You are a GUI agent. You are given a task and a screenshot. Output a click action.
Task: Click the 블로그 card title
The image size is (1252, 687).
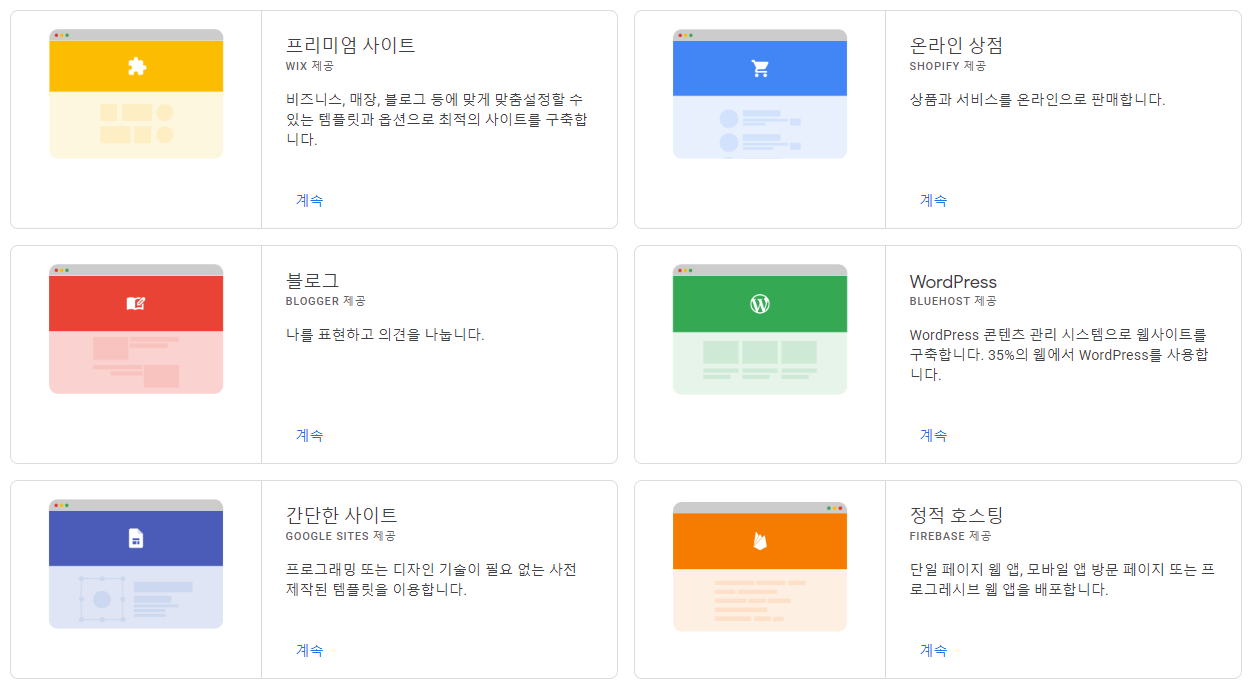point(312,281)
